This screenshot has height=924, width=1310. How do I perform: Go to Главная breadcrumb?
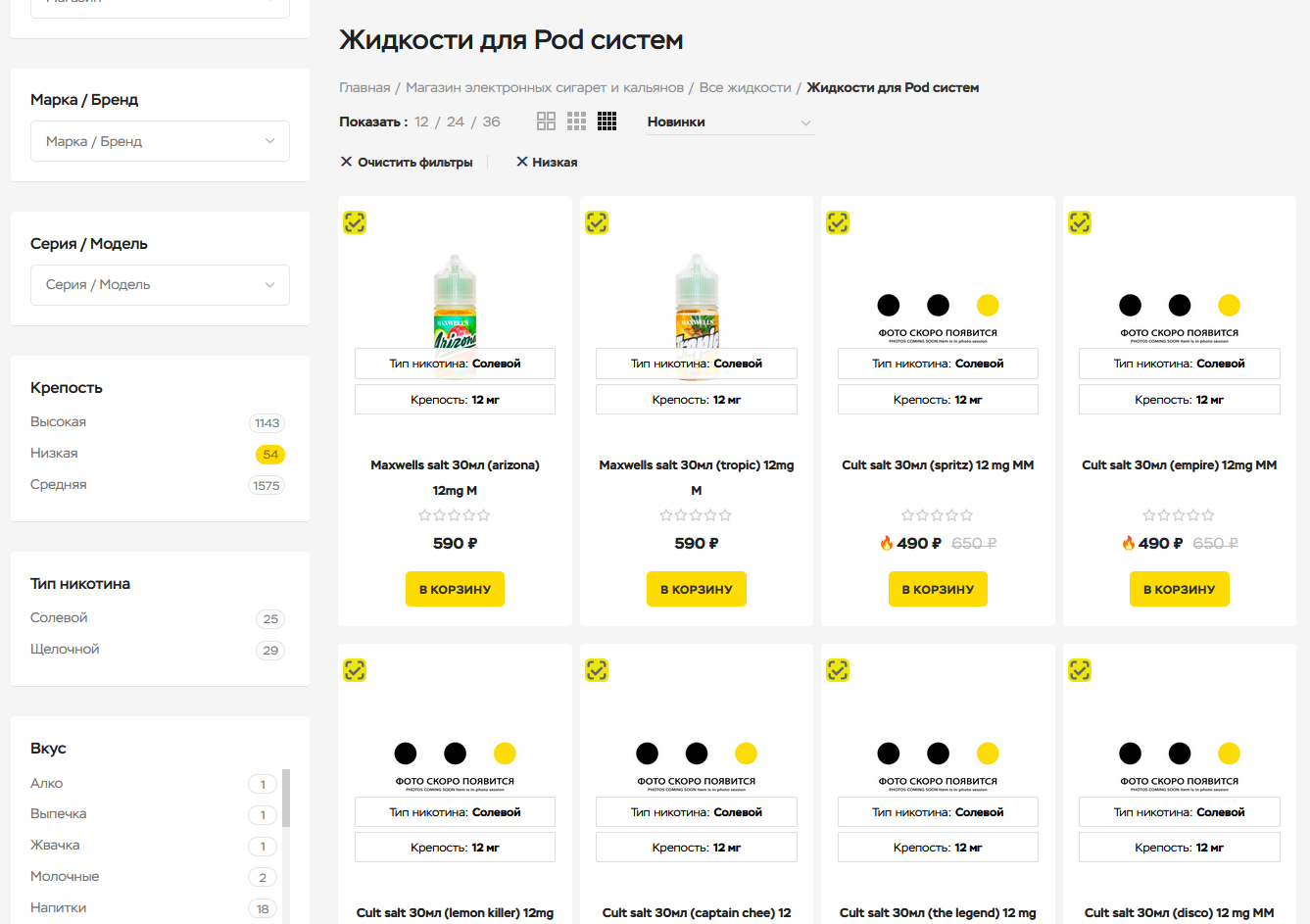(364, 87)
